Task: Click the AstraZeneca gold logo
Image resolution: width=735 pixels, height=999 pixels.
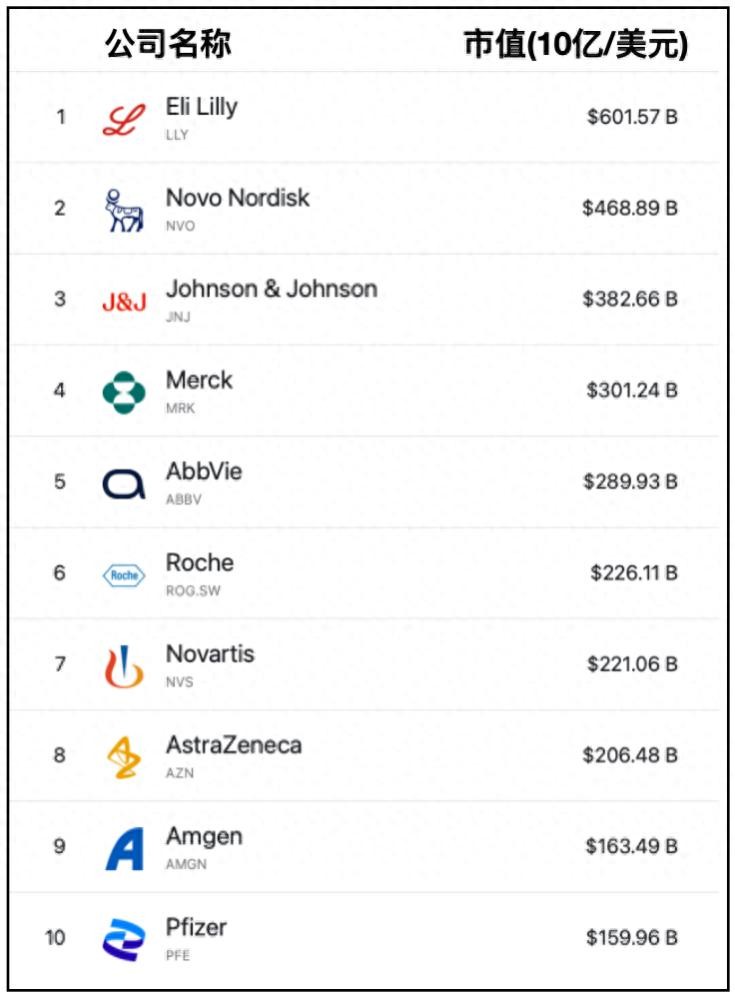Action: click(124, 757)
